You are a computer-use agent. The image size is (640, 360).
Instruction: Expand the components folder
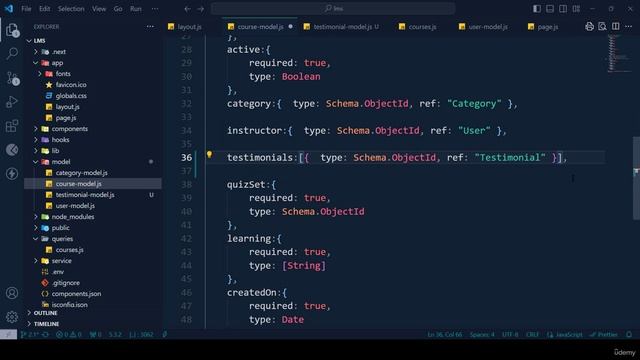[36, 129]
